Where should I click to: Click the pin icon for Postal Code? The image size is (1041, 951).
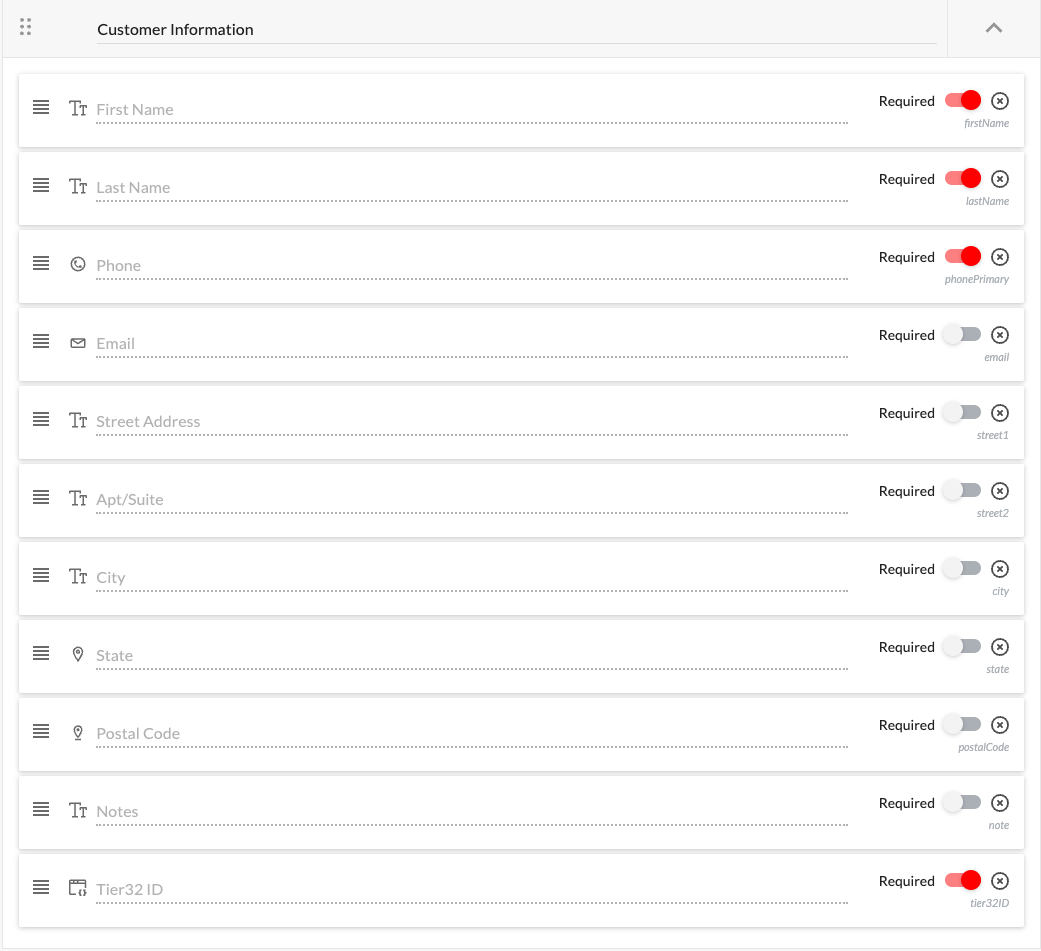[x=78, y=733]
